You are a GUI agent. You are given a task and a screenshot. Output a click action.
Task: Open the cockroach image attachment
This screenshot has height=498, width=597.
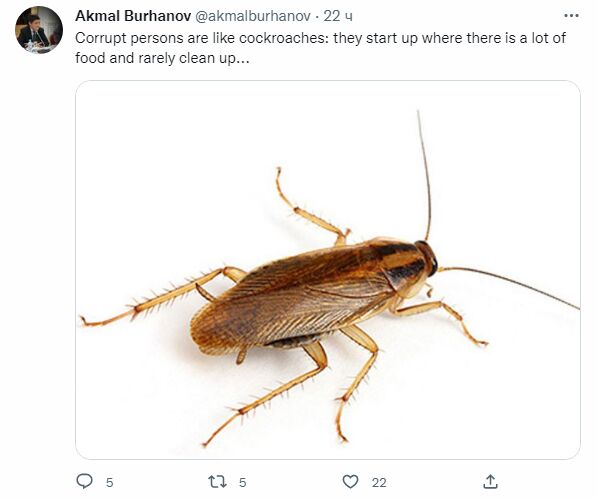[328, 270]
